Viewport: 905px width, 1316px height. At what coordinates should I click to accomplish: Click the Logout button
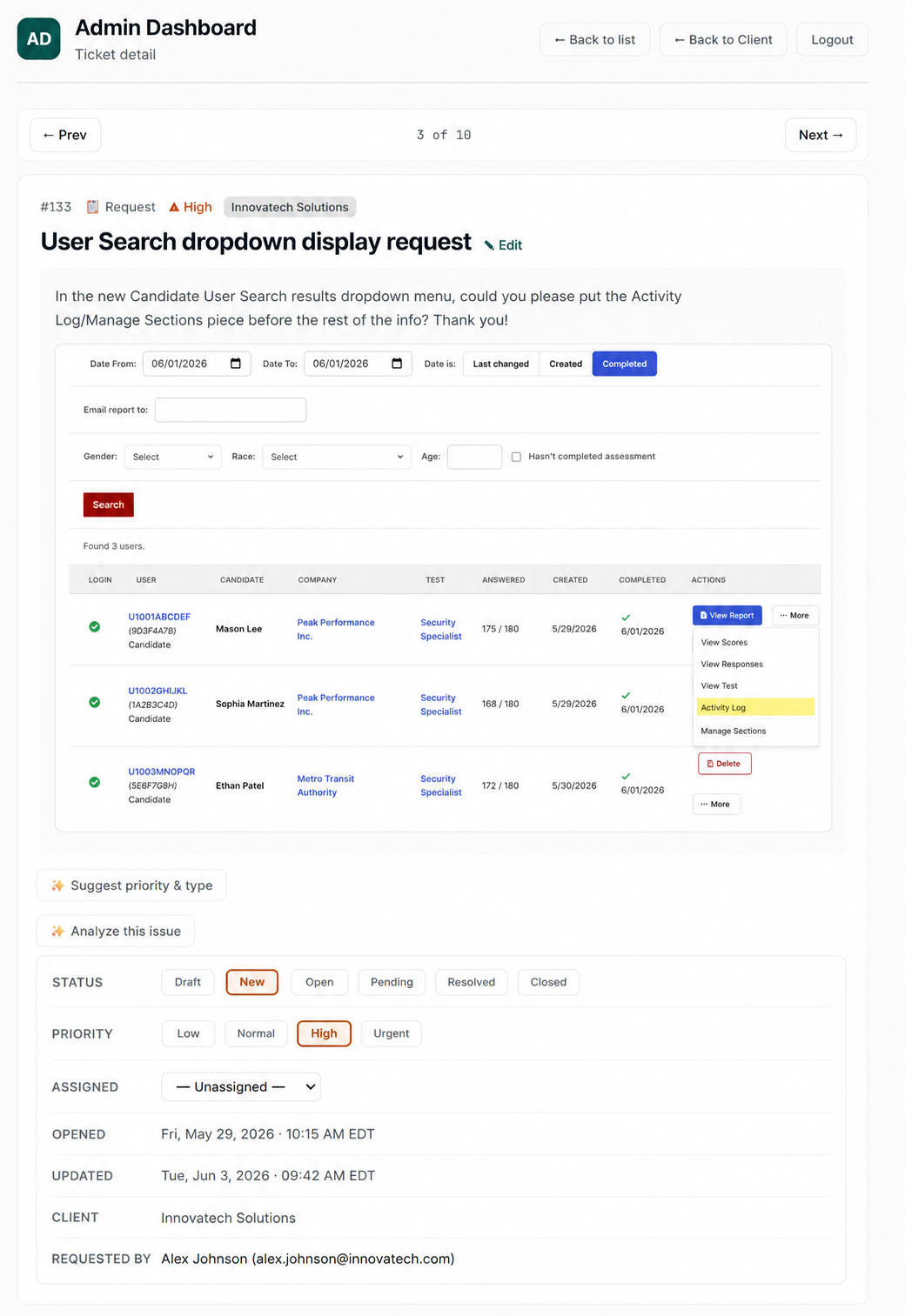point(832,39)
